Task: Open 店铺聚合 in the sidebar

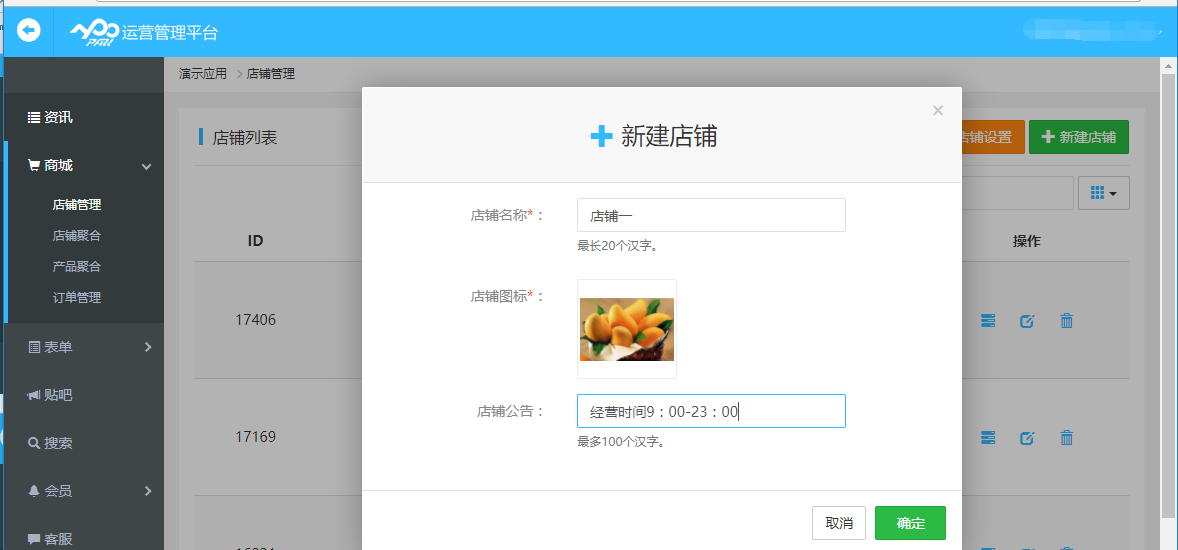Action: point(77,236)
